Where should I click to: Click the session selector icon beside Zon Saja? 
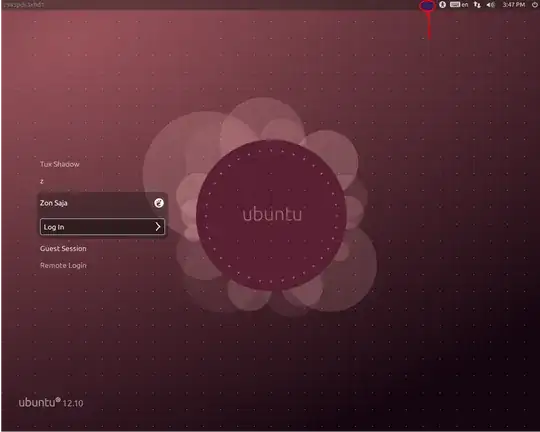[x=159, y=203]
